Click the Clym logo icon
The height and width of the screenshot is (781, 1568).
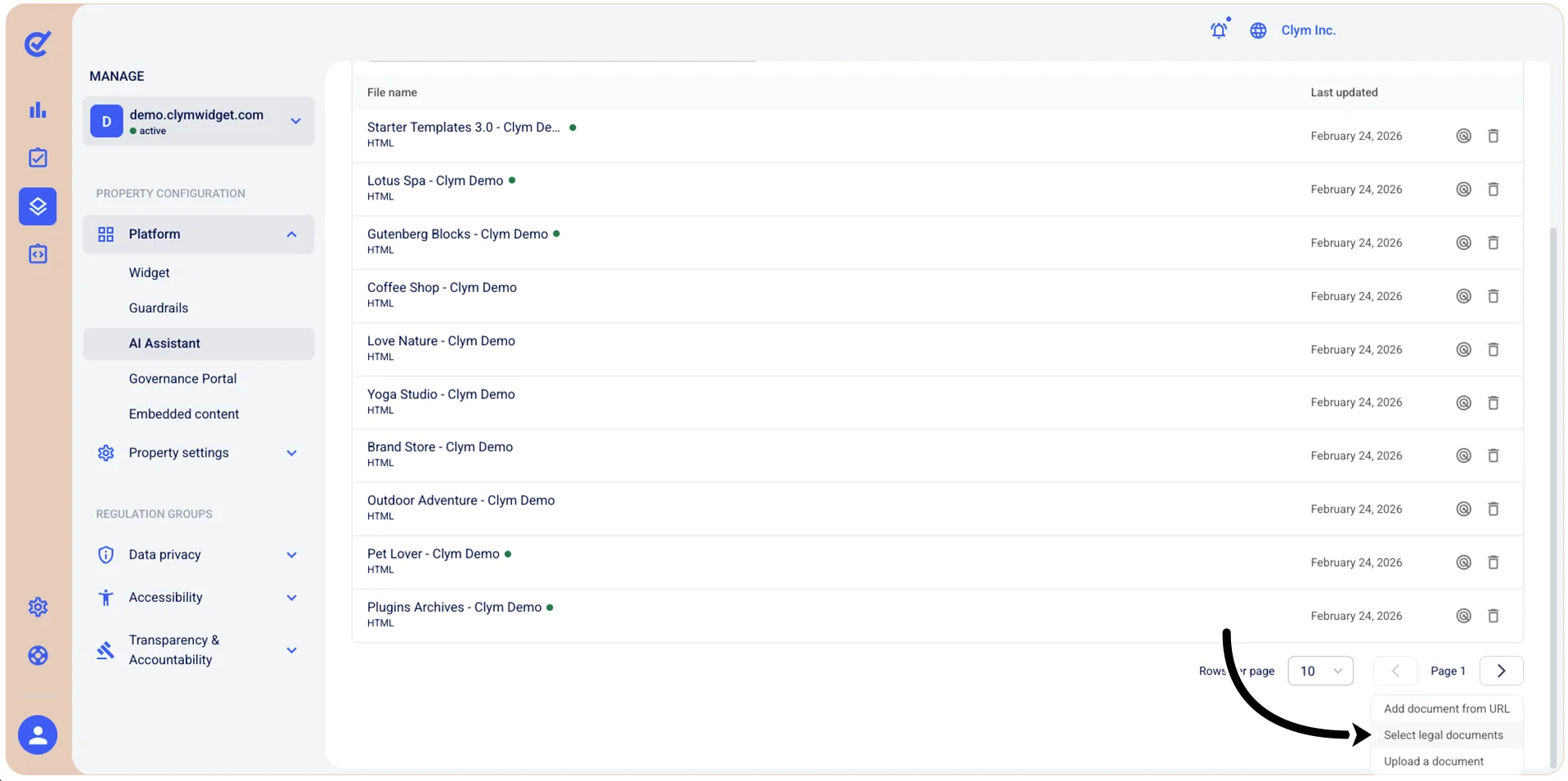38,43
